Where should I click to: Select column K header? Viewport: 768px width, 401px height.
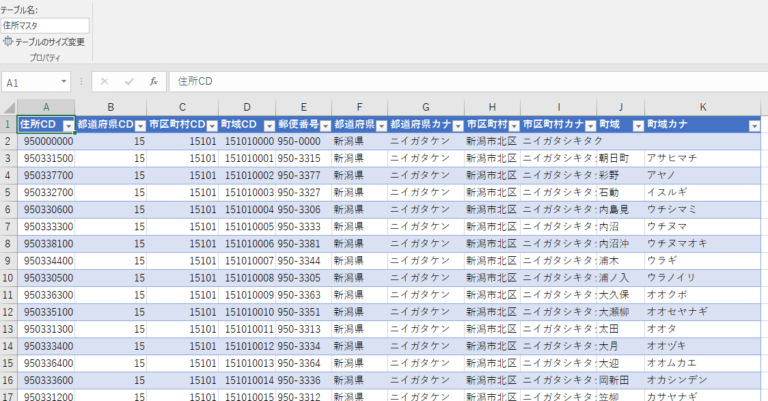pyautogui.click(x=703, y=107)
